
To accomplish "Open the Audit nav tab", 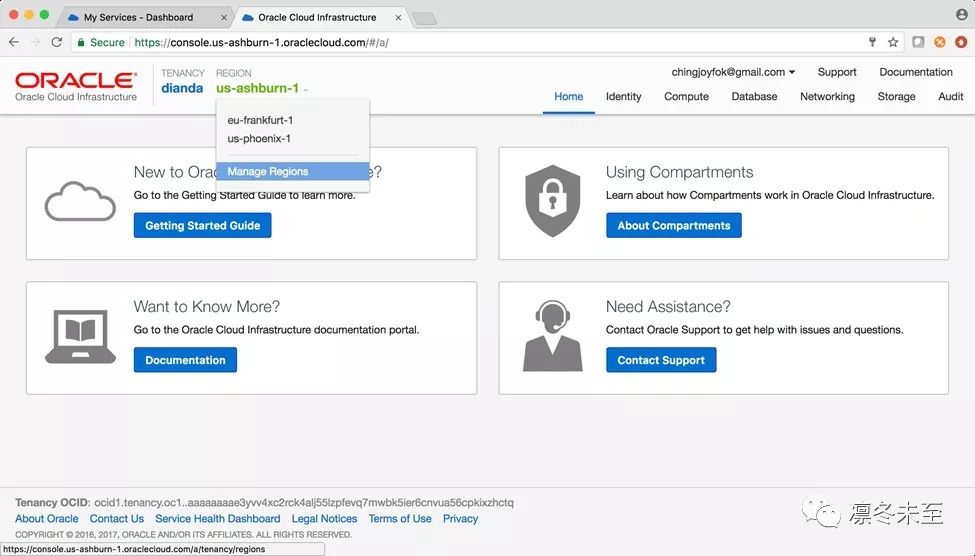I will point(951,96).
